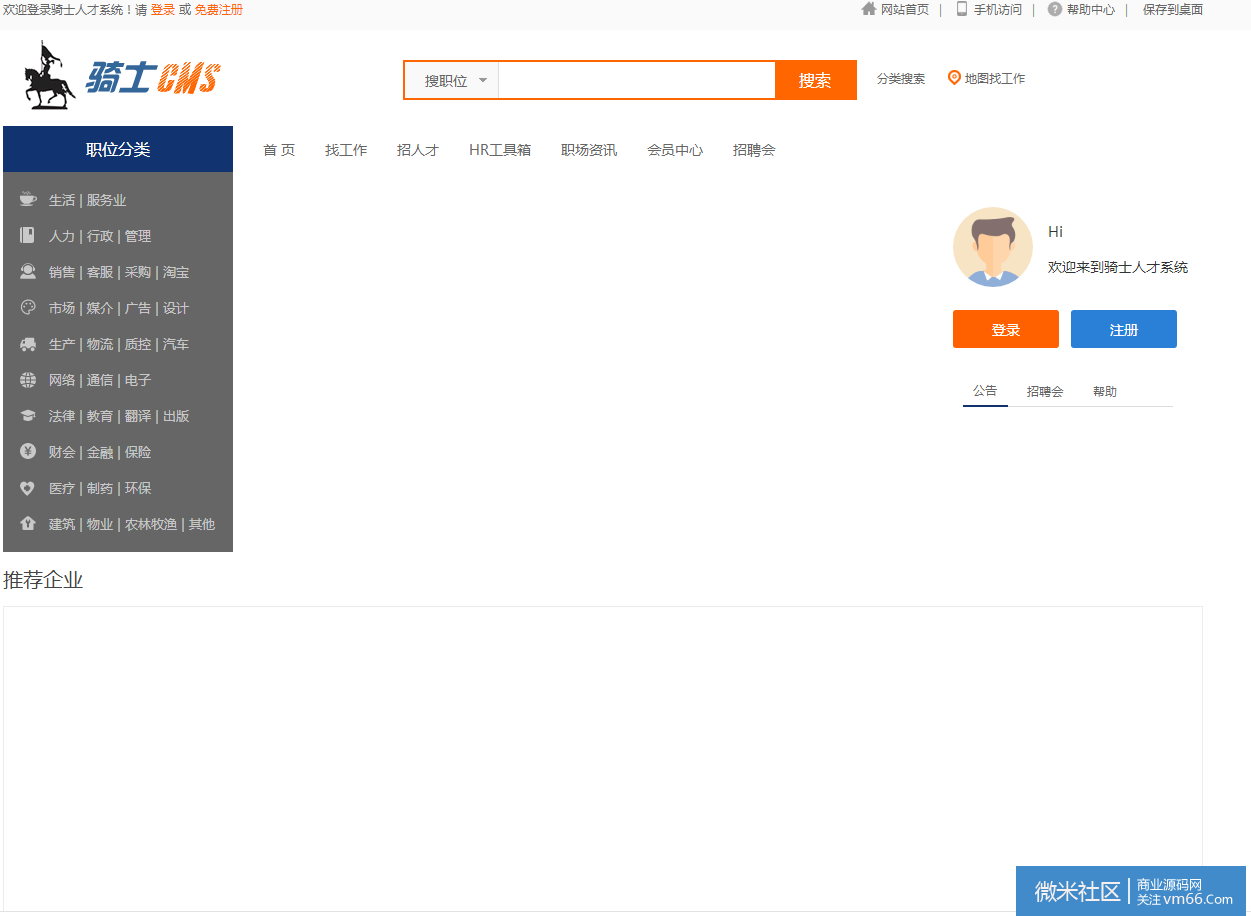Open 找工作 navigation item
The image size is (1251, 916).
pos(346,150)
